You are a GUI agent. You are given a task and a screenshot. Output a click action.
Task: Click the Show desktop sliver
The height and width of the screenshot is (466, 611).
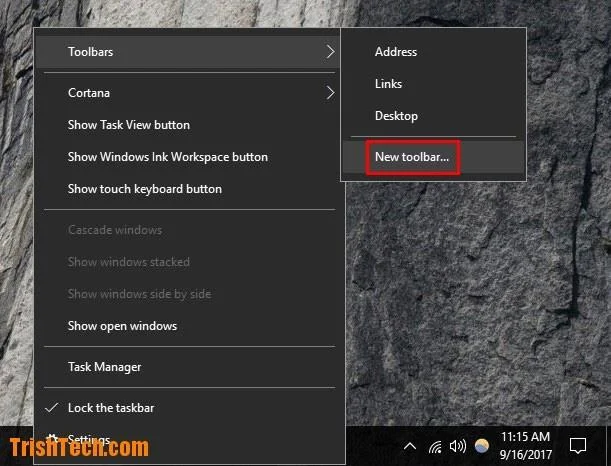608,446
